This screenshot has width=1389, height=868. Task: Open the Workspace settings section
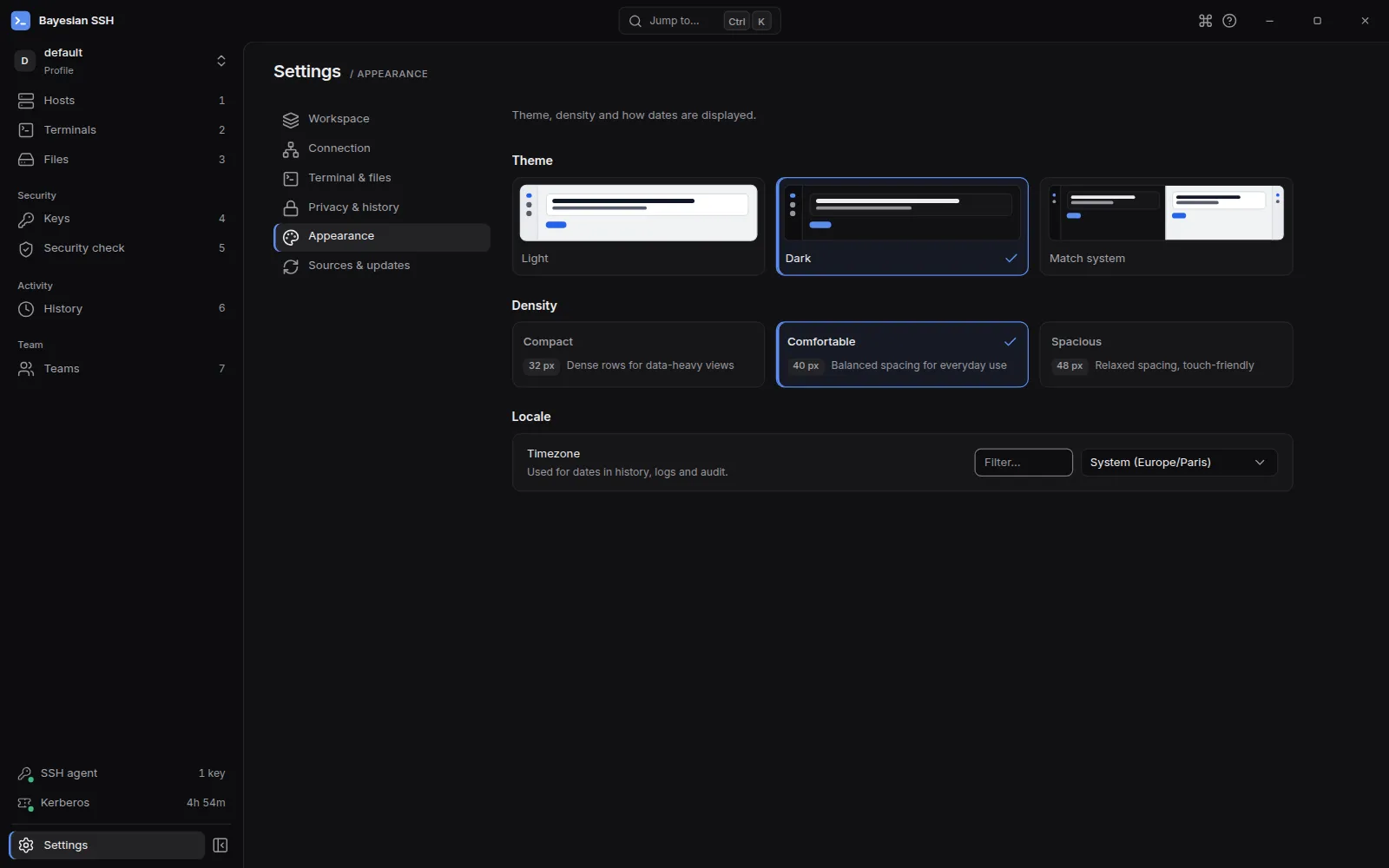[x=382, y=119]
